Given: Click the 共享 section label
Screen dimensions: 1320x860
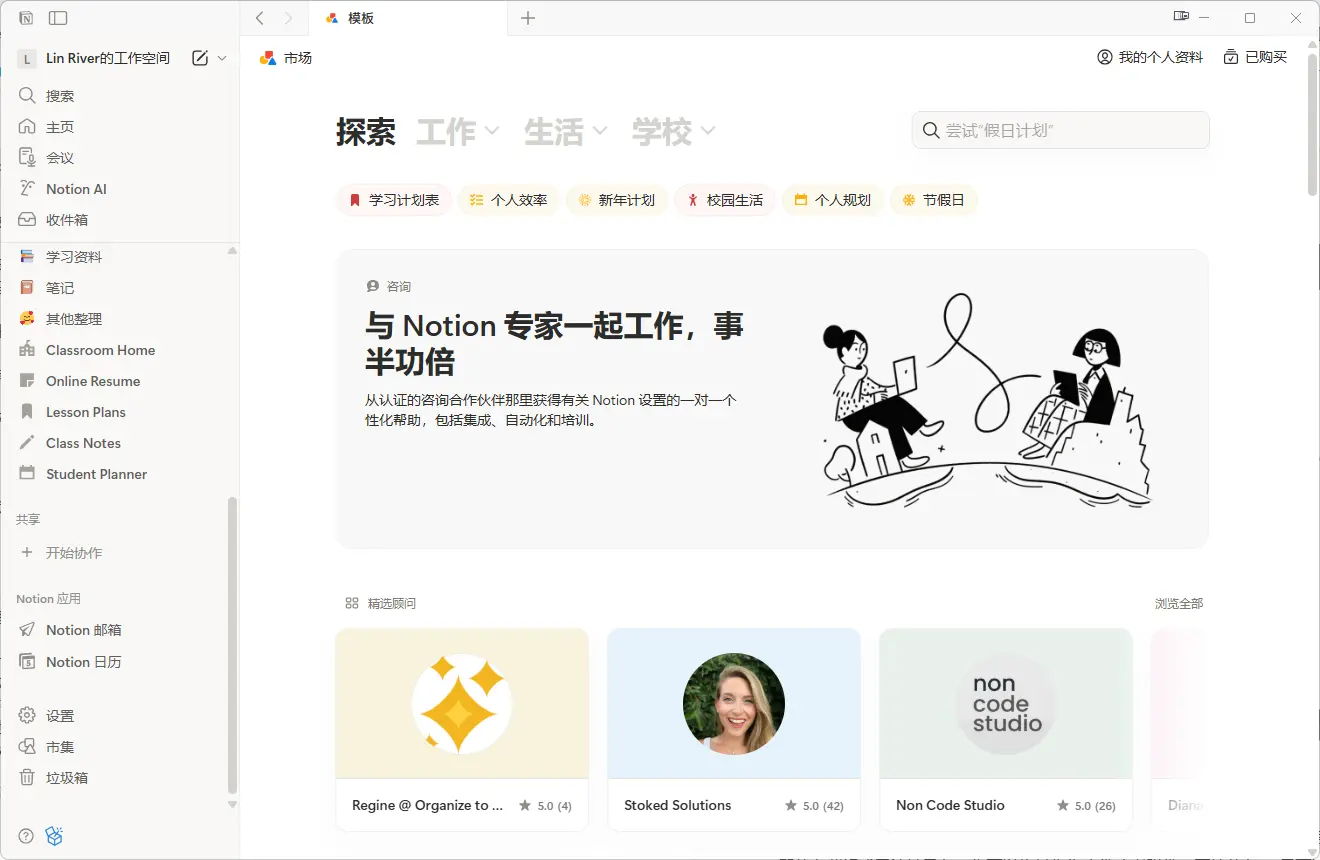Looking at the screenshot, I should click(x=28, y=519).
